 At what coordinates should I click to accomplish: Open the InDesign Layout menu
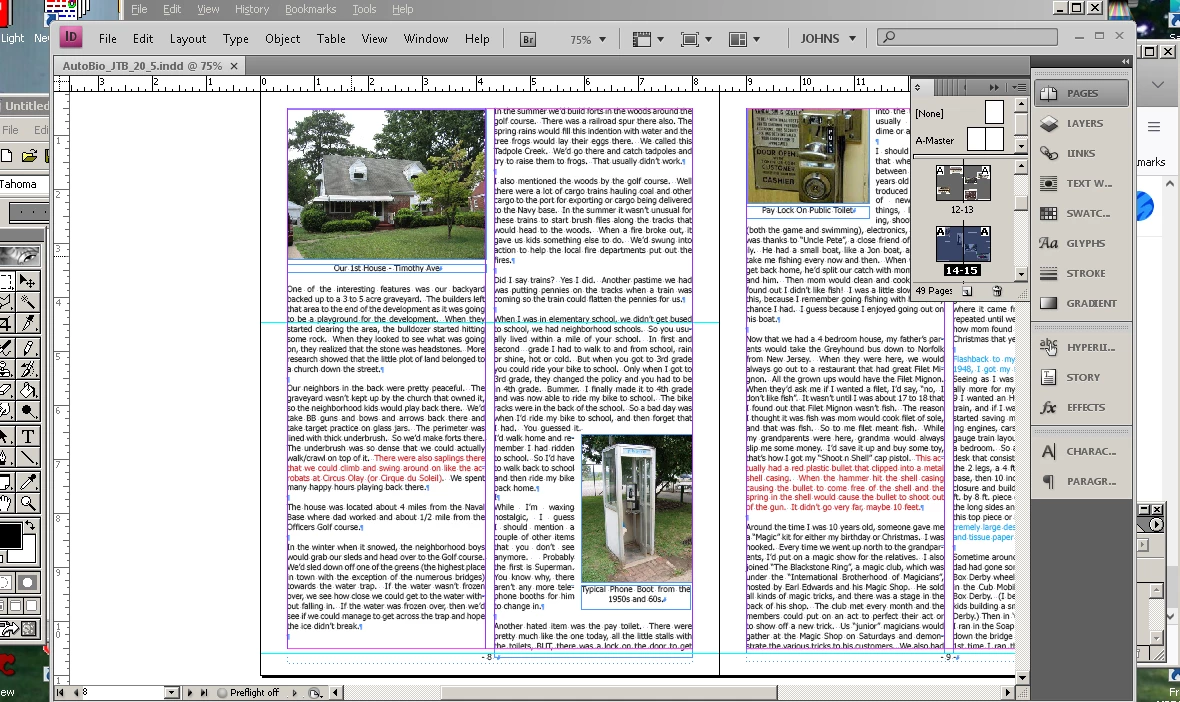click(x=187, y=38)
